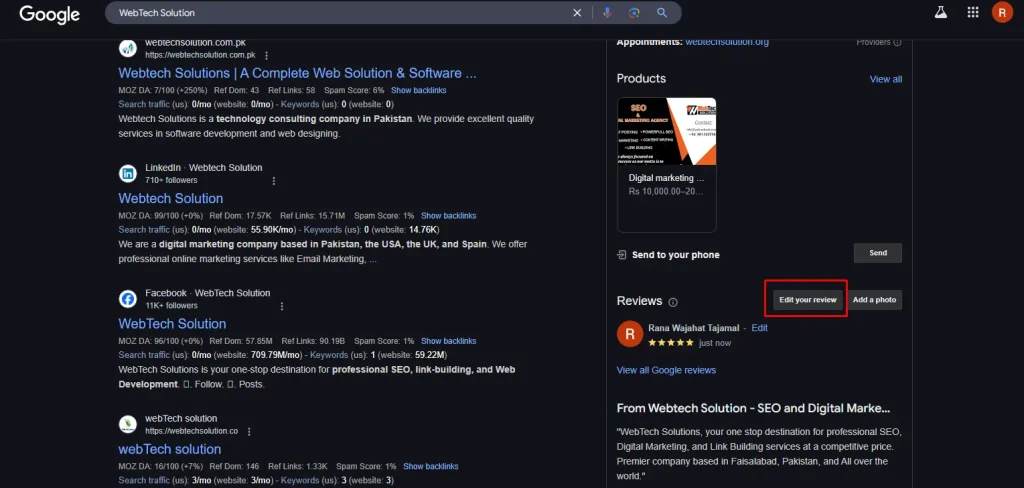
Task: Click Keywords link in webtechsolution.co result
Action: click(x=300, y=480)
